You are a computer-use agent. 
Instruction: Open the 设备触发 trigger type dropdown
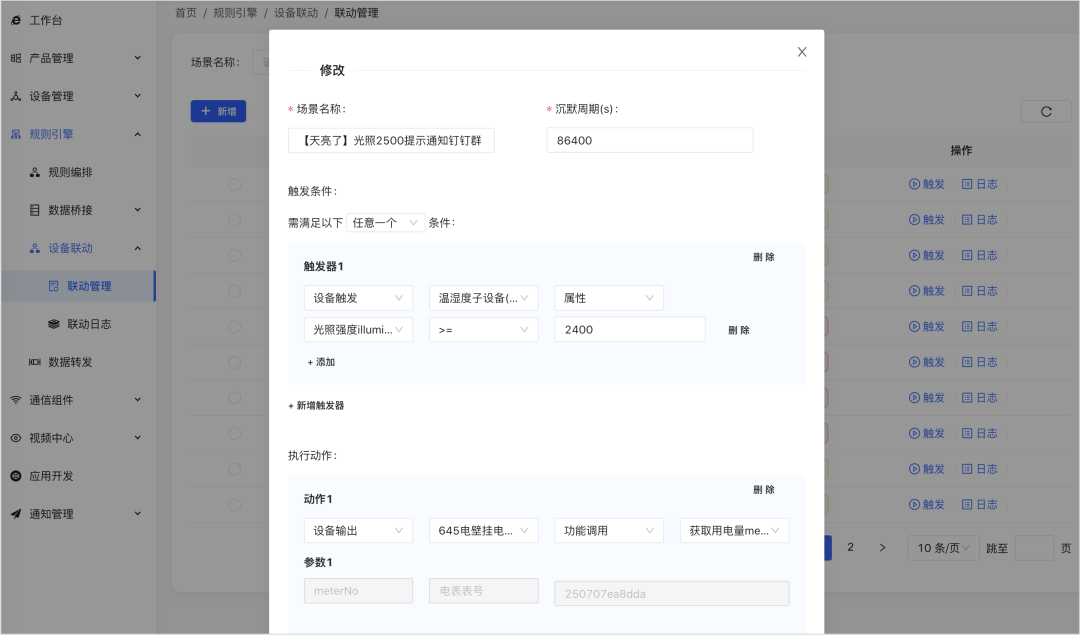(x=358, y=298)
